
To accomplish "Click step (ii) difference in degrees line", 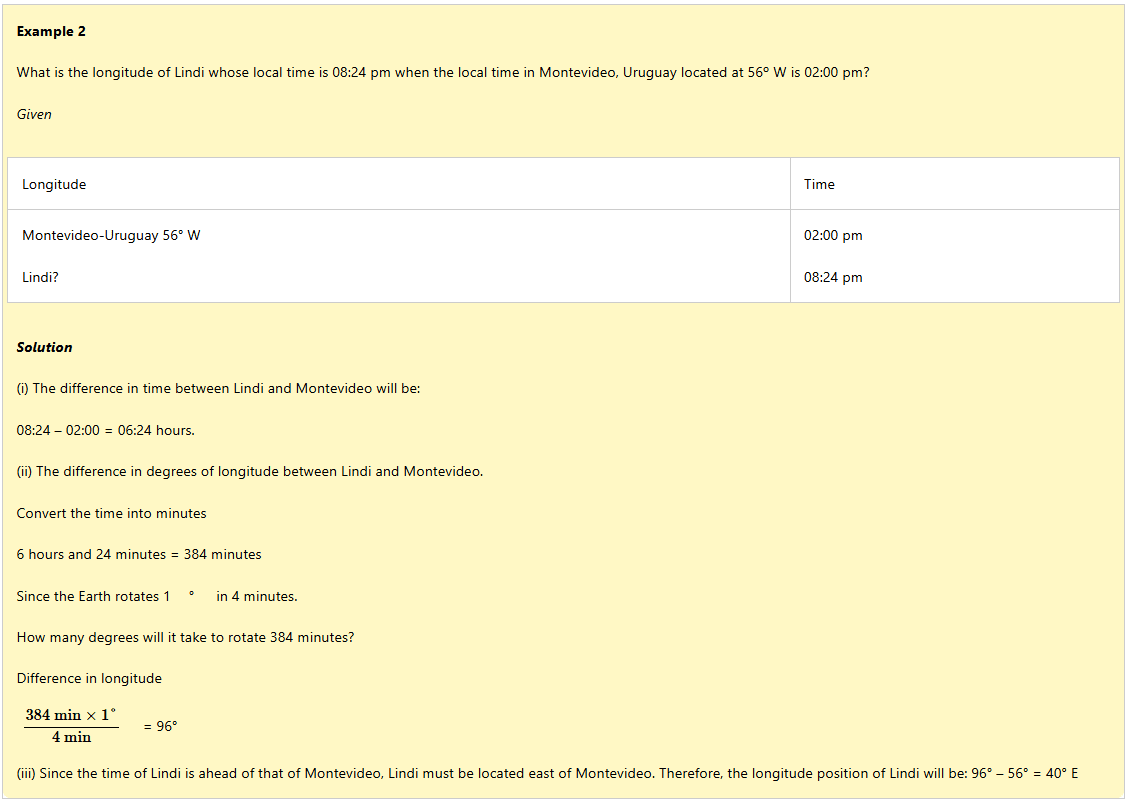I will coord(249,471).
